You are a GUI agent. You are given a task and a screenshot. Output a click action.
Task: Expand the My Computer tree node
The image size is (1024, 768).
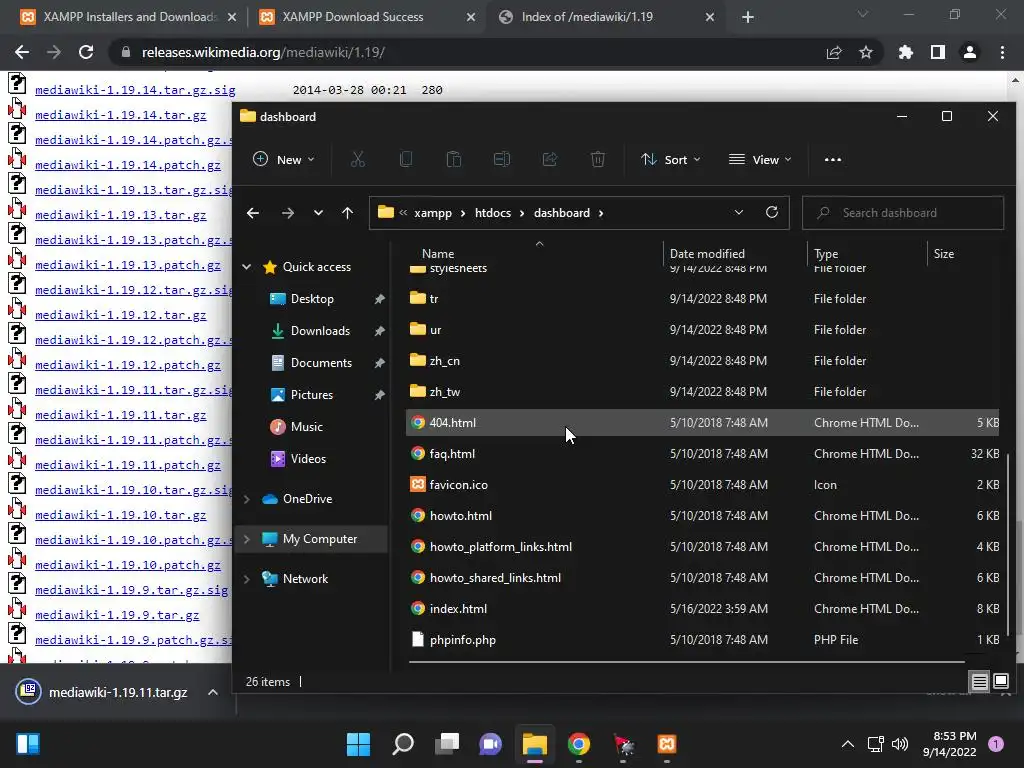coord(247,539)
